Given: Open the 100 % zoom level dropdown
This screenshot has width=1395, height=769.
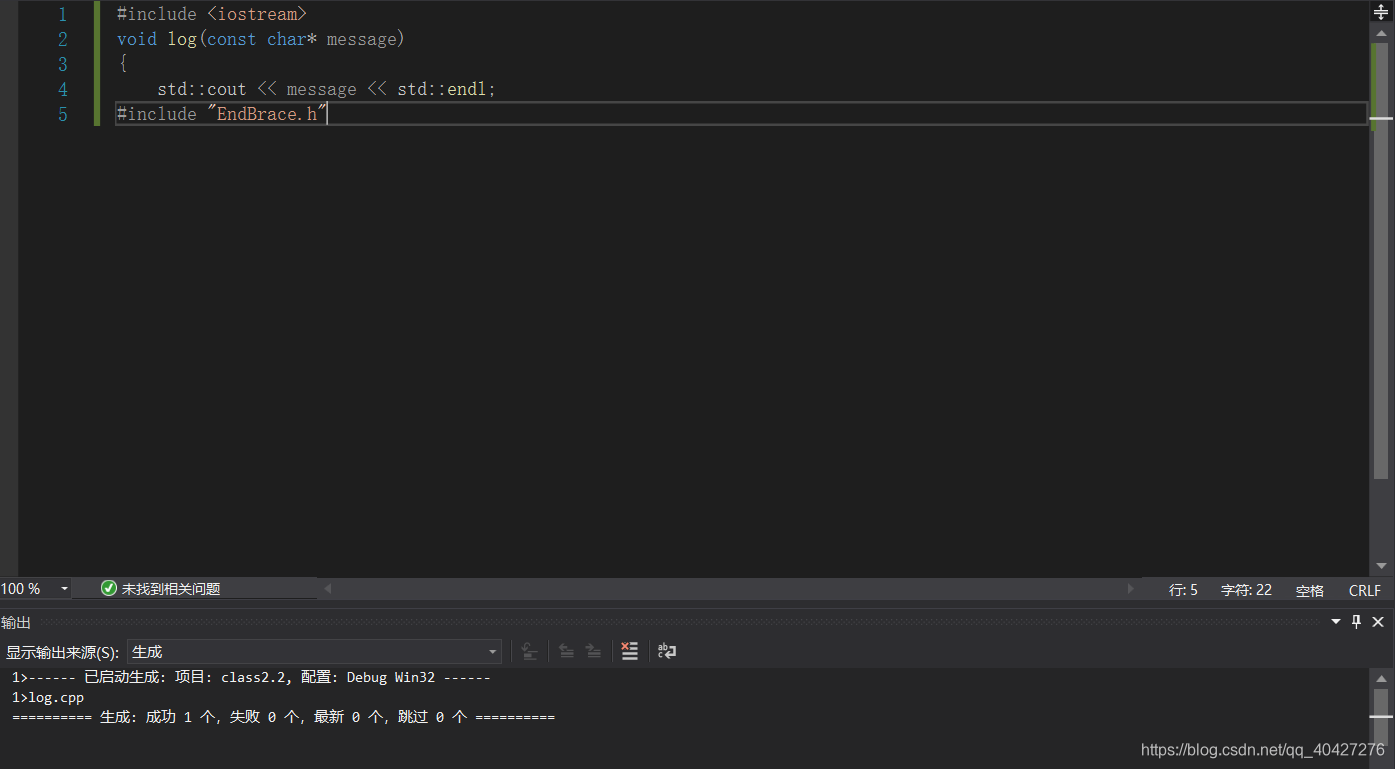Looking at the screenshot, I should [65, 589].
